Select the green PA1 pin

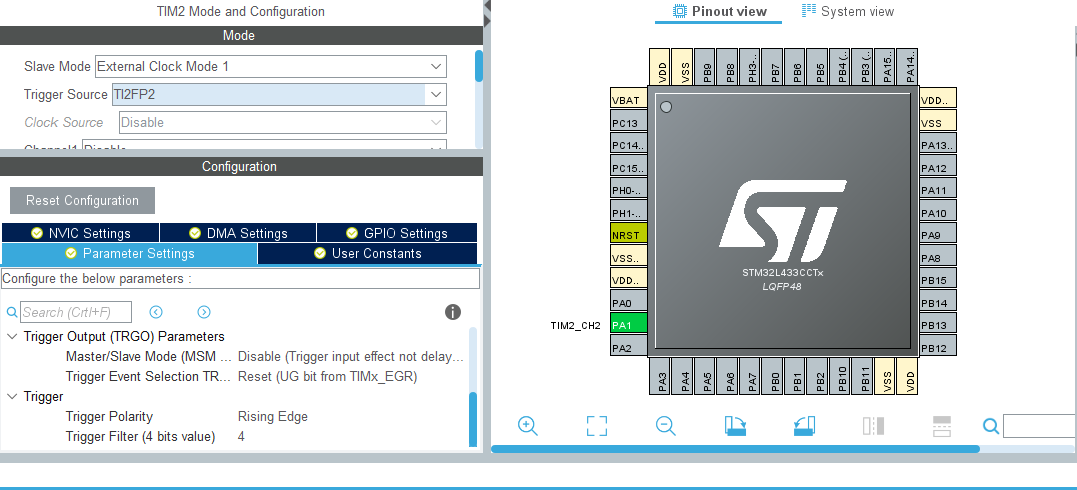(x=628, y=325)
